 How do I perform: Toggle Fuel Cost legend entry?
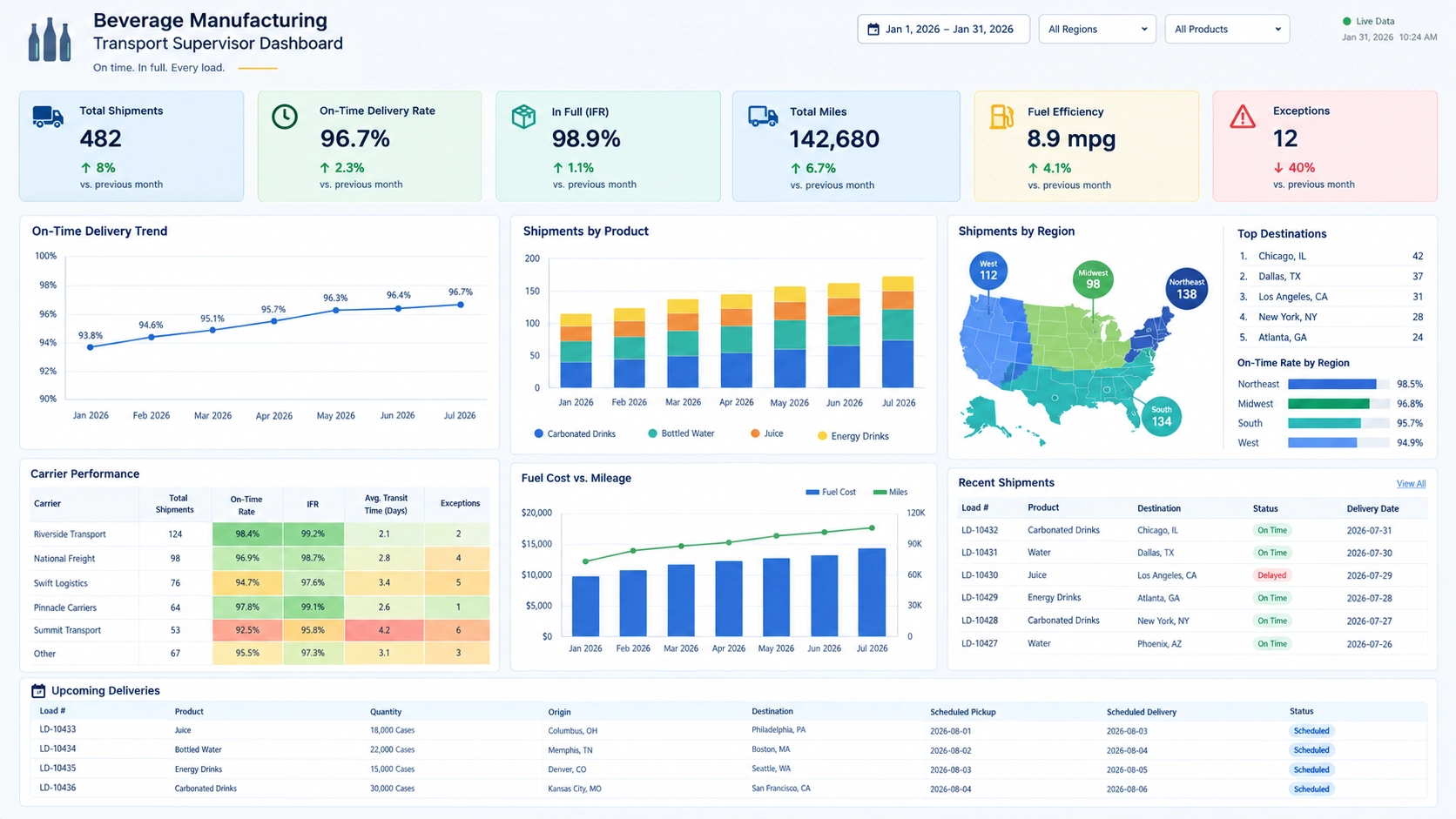pos(831,493)
